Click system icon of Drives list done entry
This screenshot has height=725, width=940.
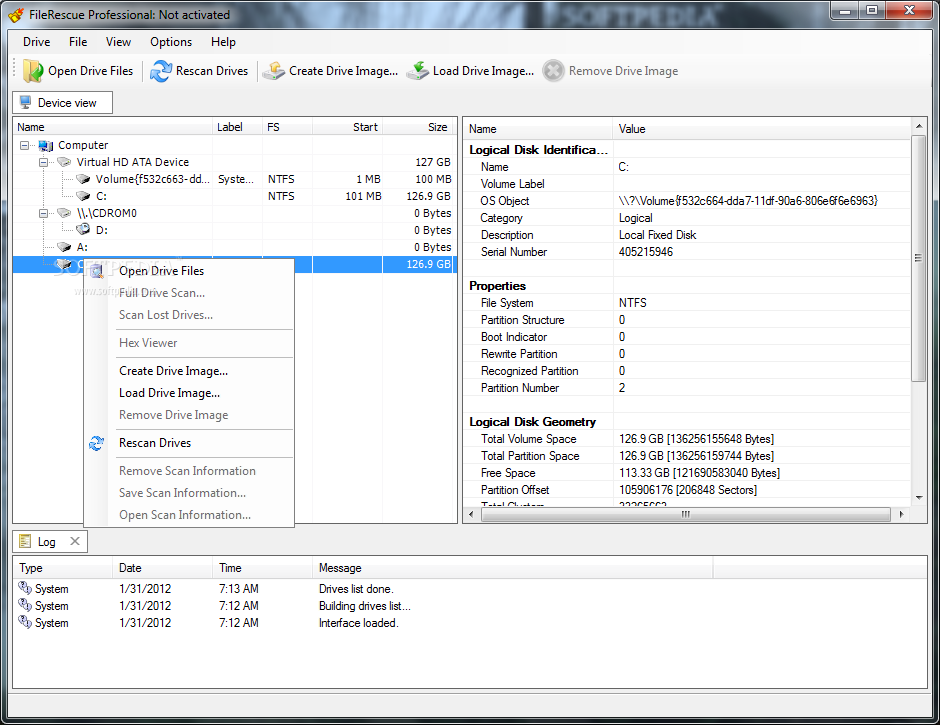click(25, 588)
